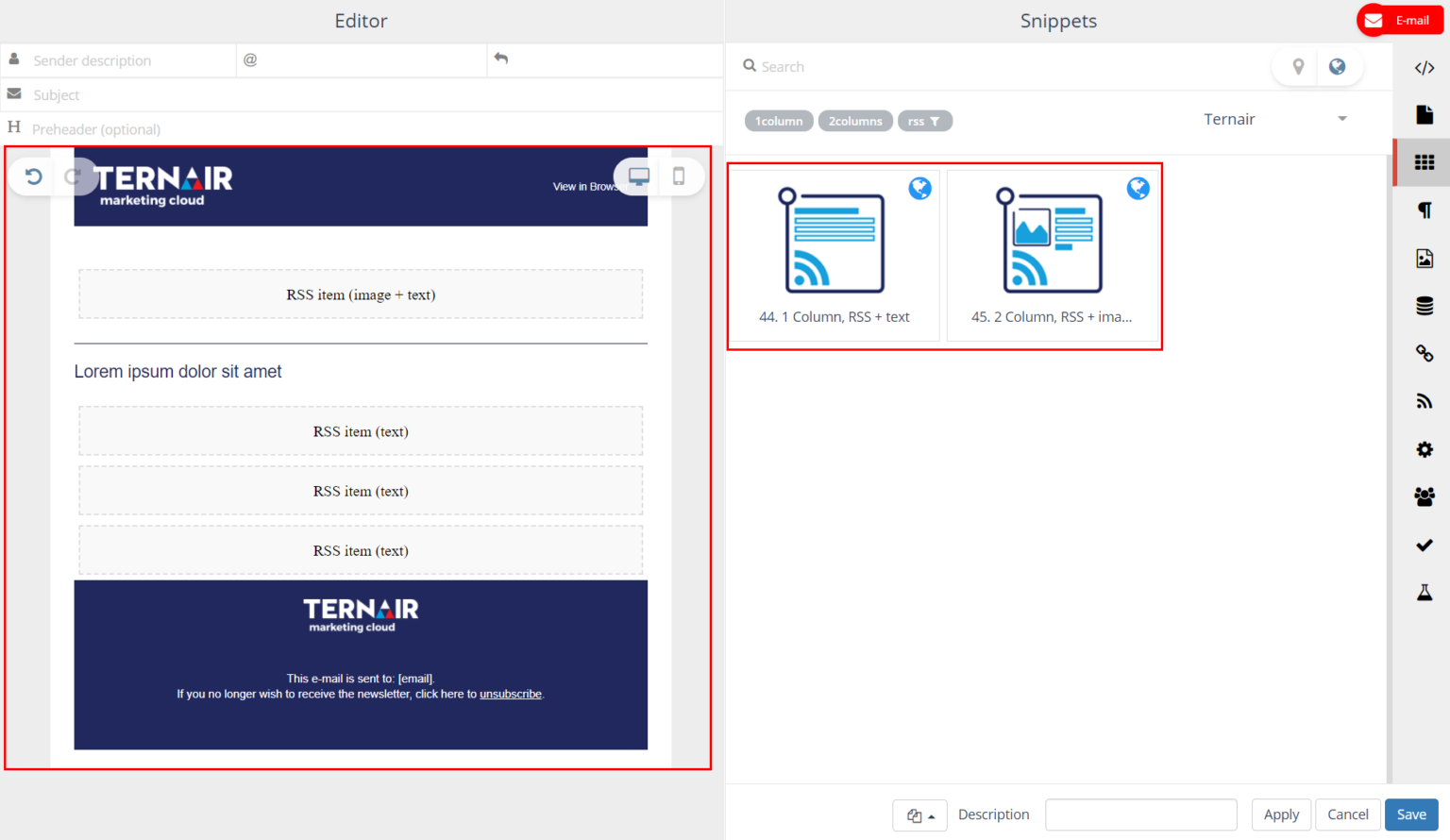This screenshot has width=1450, height=840.
Task: Click the E-mail channel button
Action: click(1400, 20)
